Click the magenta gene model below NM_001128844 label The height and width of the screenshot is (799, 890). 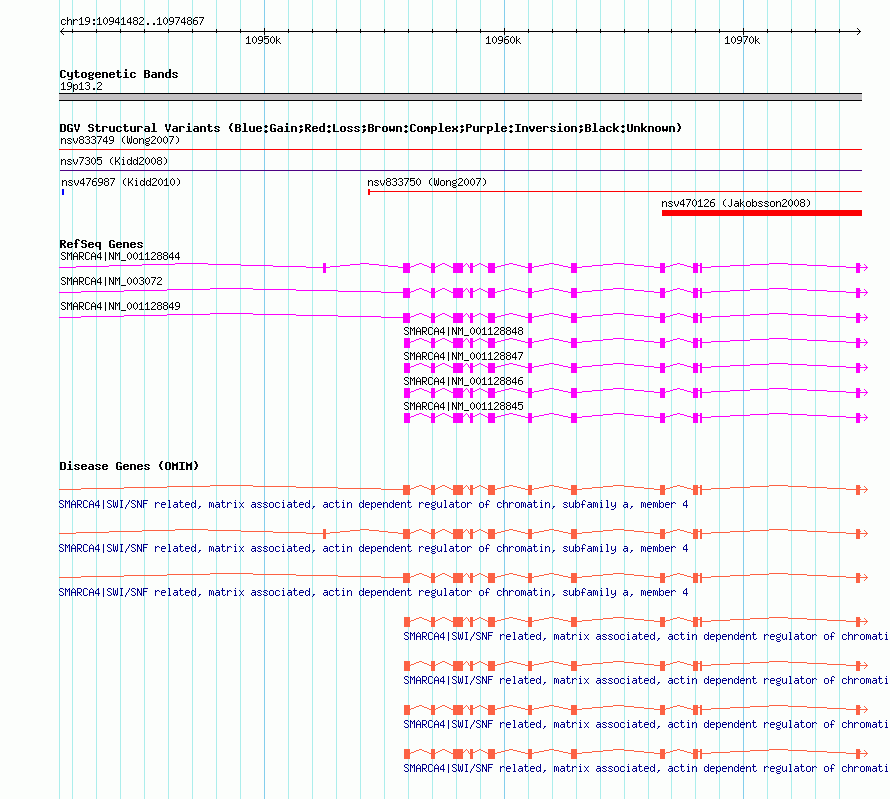tap(464, 267)
